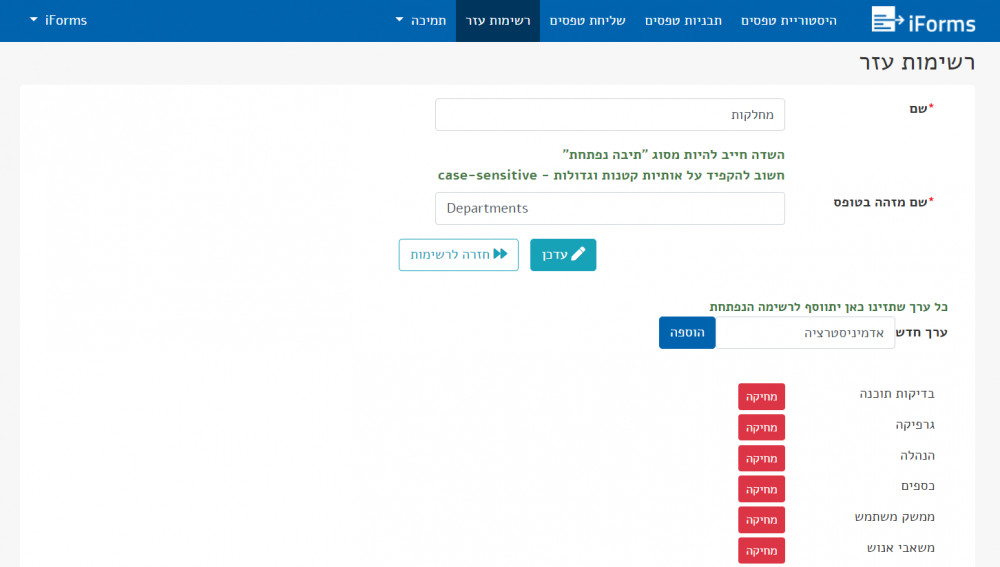Click חזרה לרשימות to return to lists
This screenshot has height=567, width=1000.
[x=458, y=255]
